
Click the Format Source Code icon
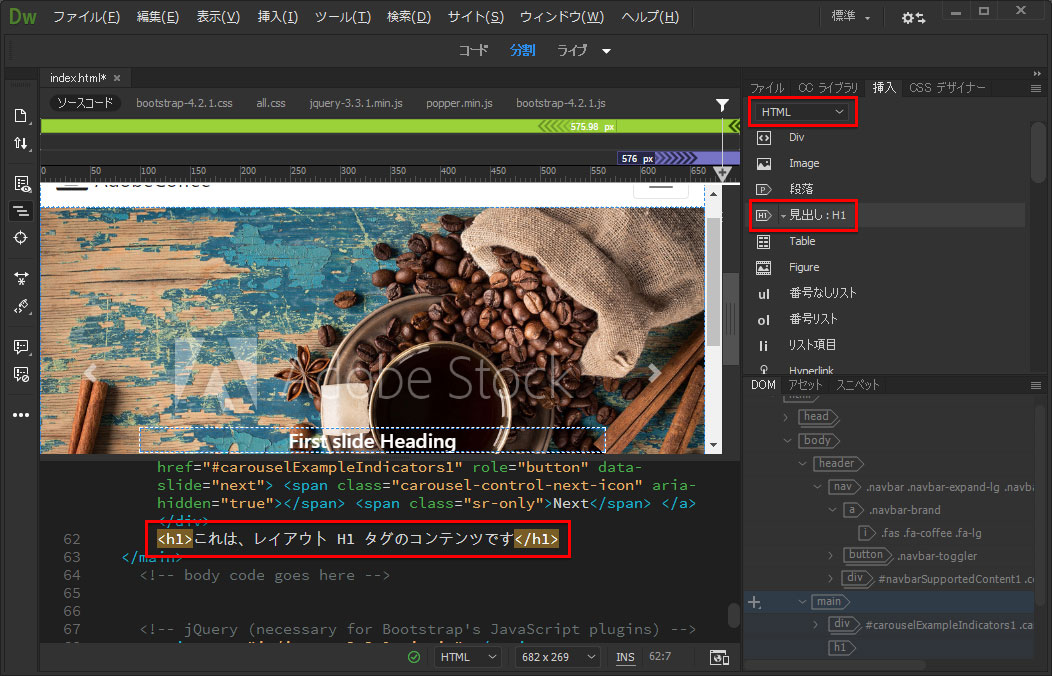(x=20, y=308)
